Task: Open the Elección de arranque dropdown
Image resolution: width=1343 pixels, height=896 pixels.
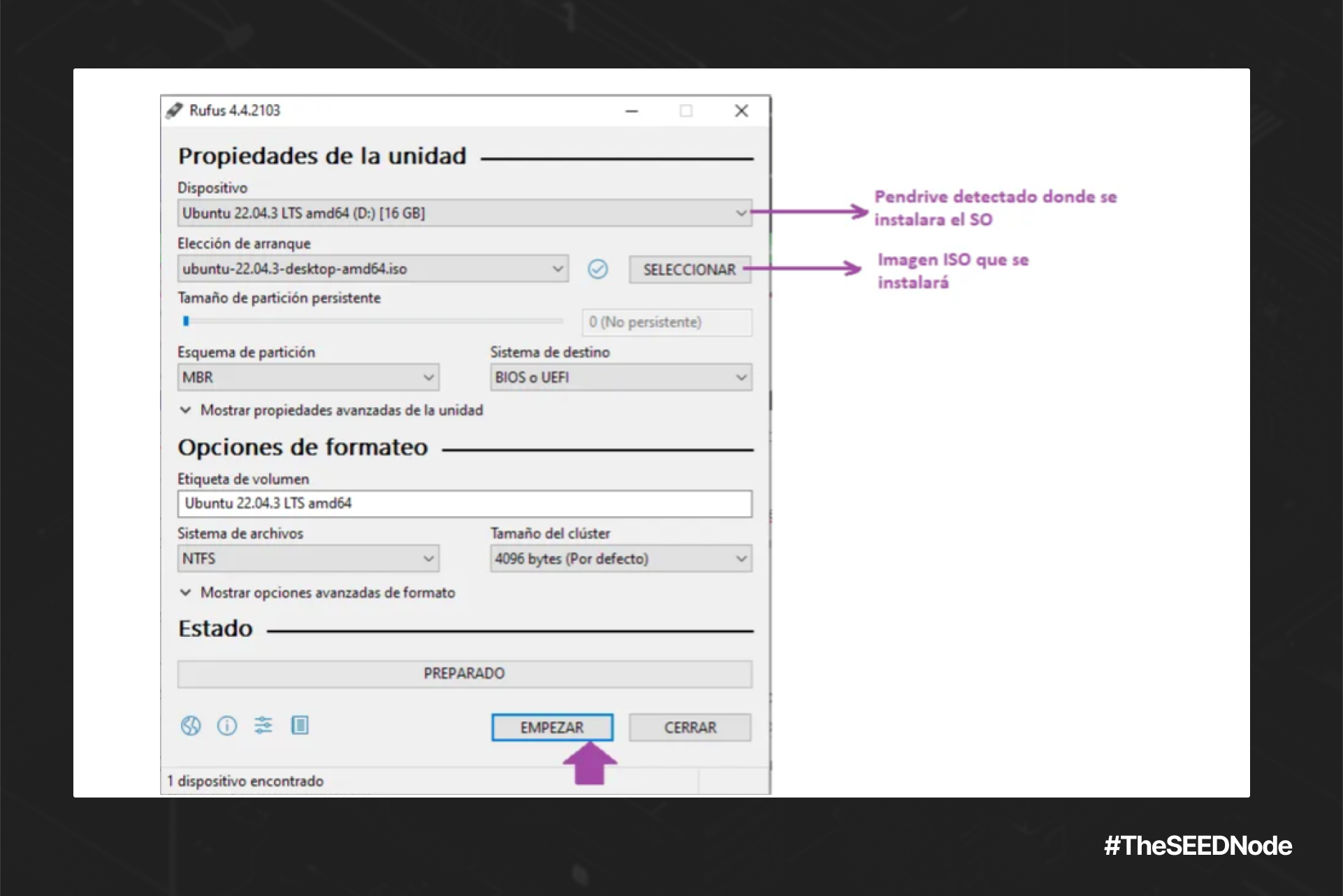Action: point(372,269)
